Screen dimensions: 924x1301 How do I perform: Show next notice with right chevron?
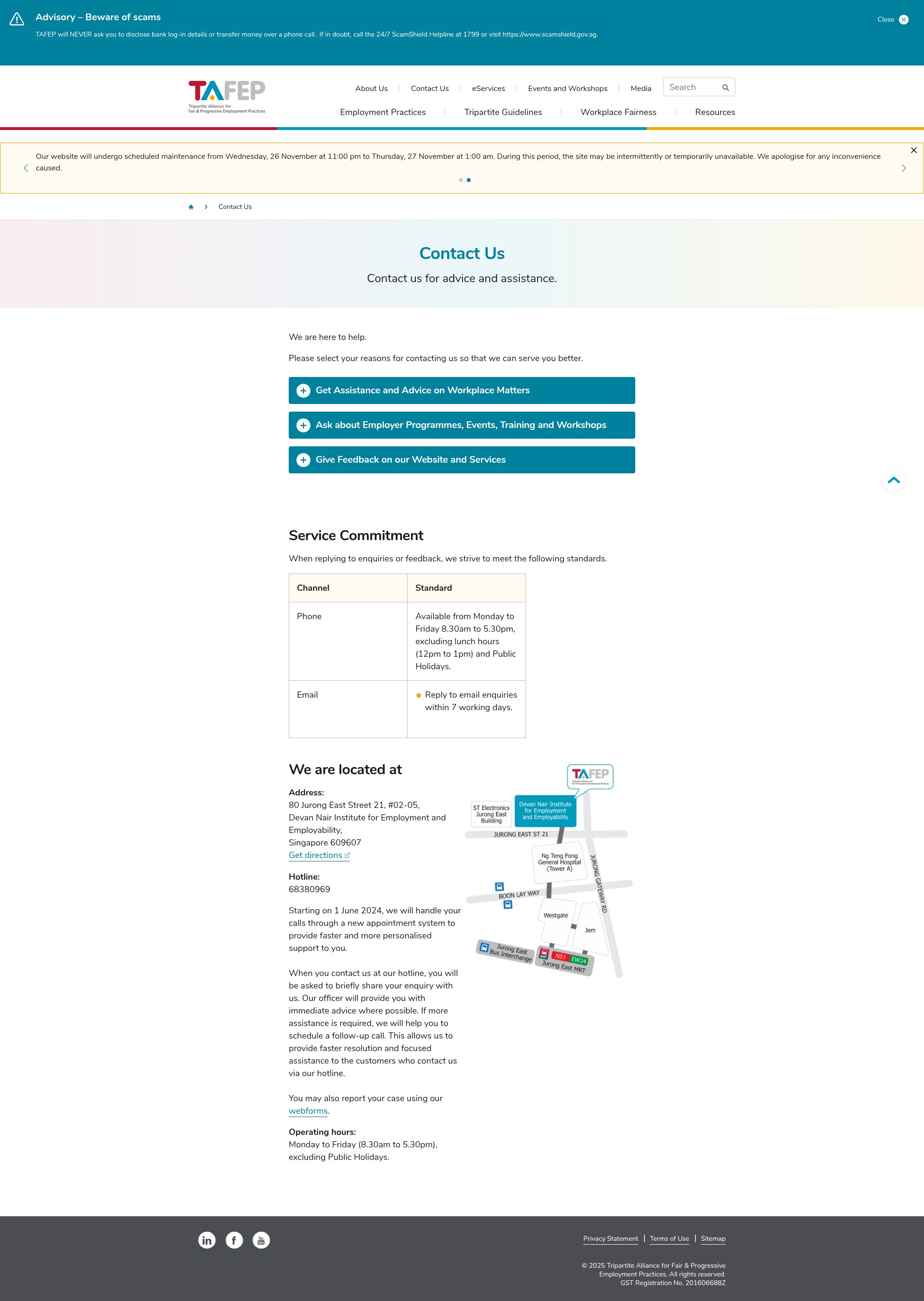tap(903, 168)
